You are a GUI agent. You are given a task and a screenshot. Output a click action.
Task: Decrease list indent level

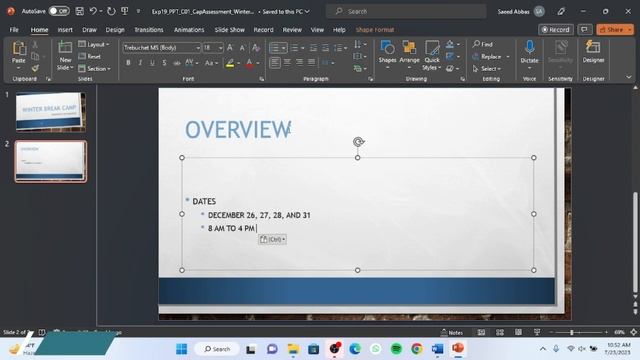tap(313, 48)
